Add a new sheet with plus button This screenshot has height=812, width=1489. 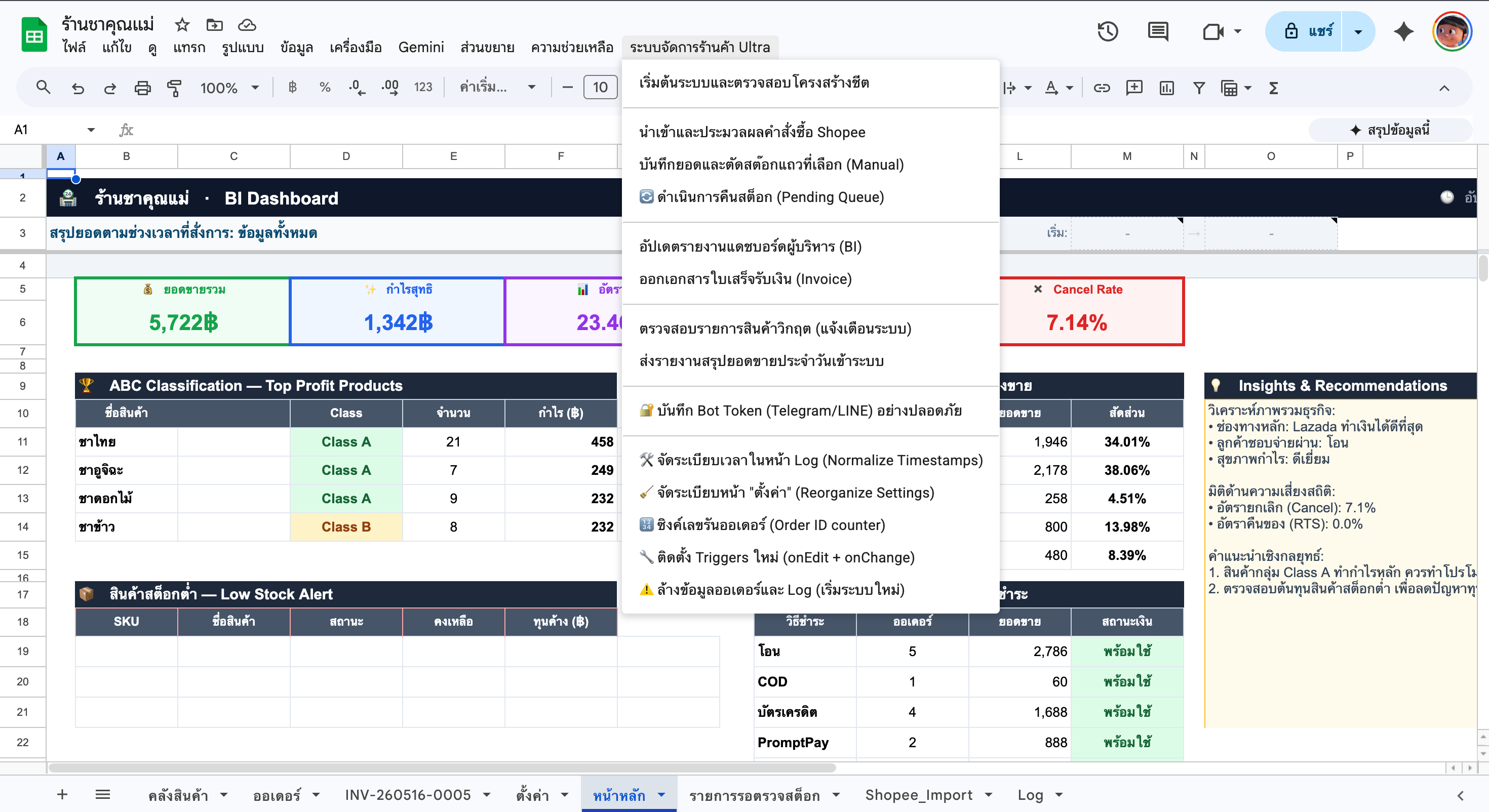(x=62, y=795)
